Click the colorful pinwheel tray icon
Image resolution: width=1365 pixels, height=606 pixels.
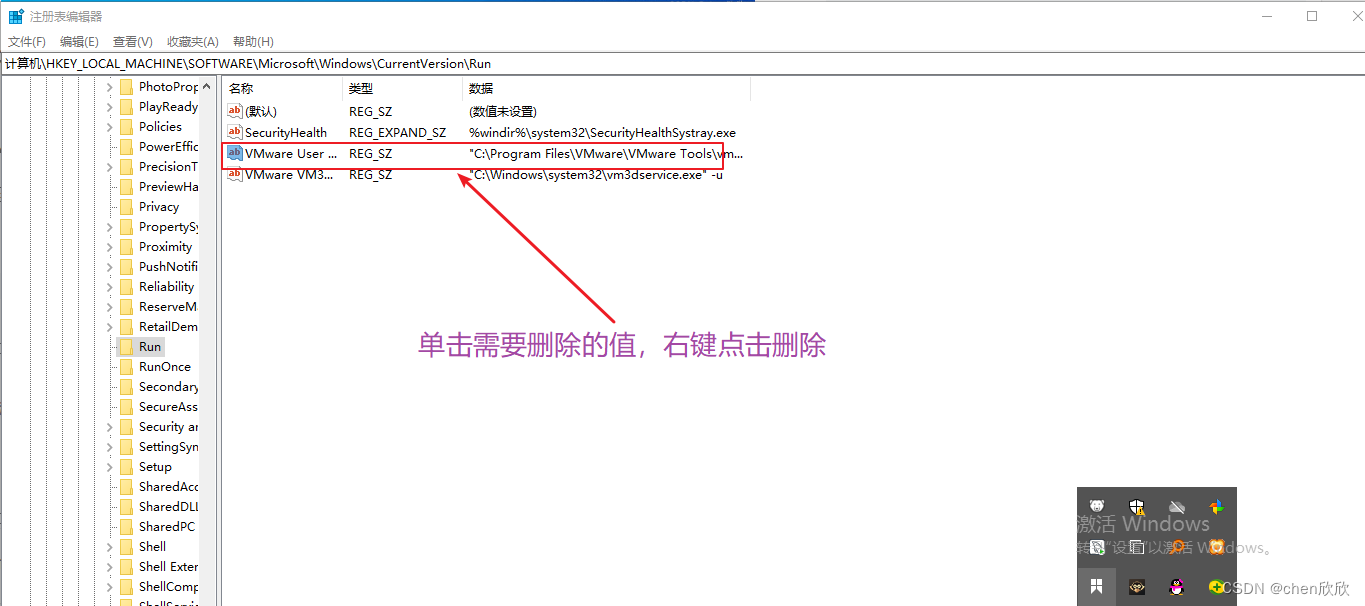[x=1216, y=507]
